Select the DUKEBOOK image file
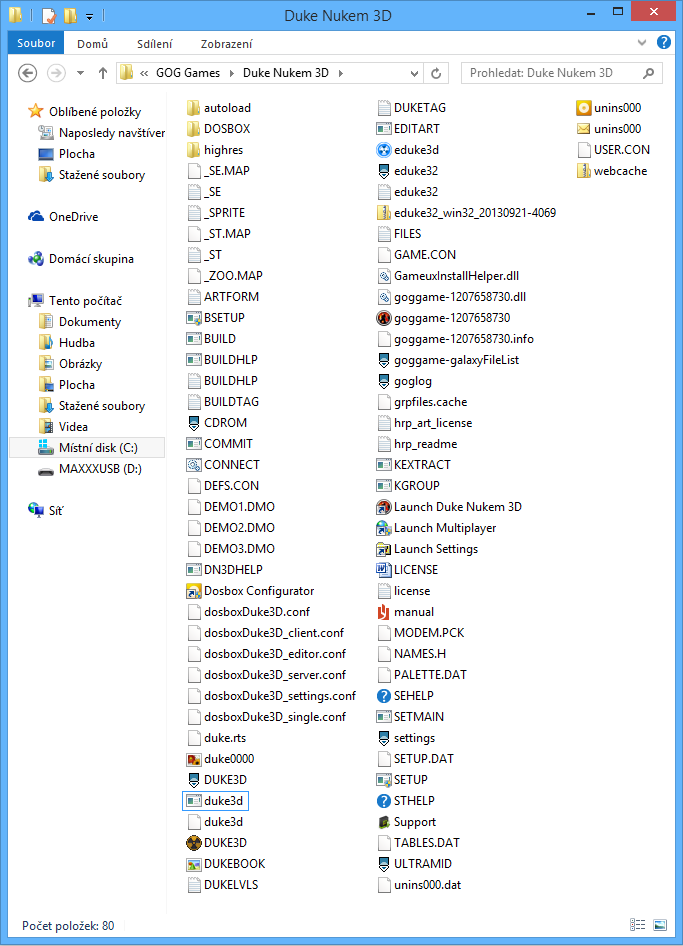 click(226, 864)
